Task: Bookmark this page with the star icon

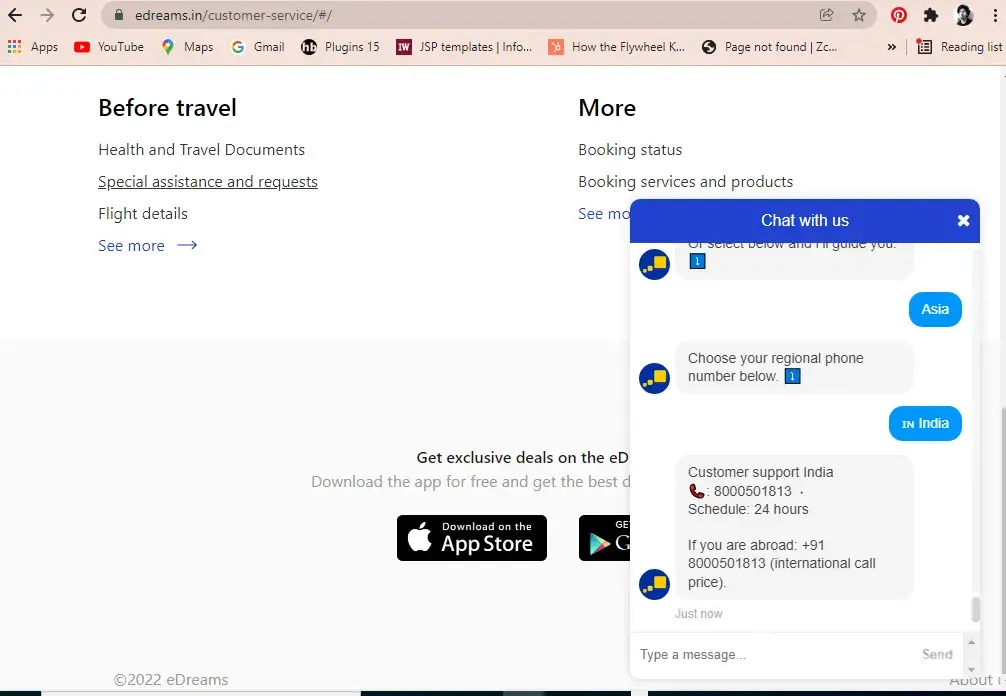Action: click(x=859, y=15)
